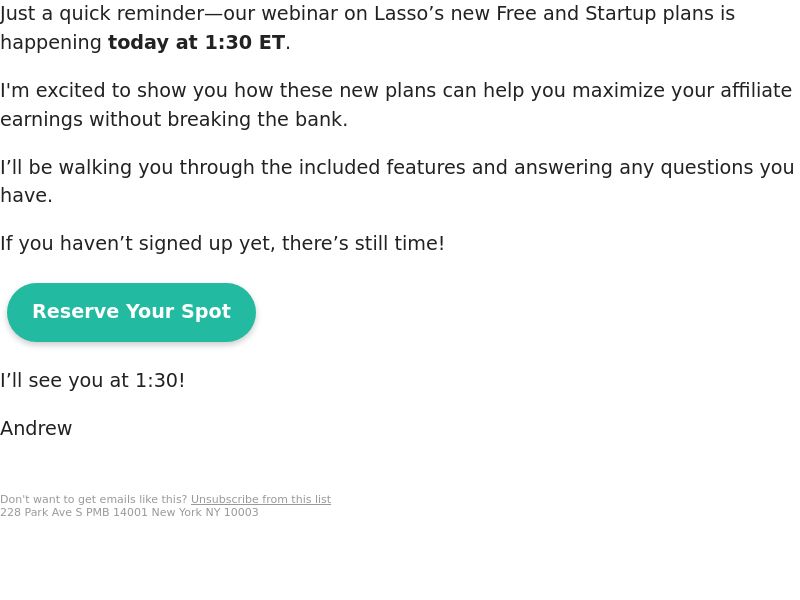Click "New York NY 10003" in the footer
The width and height of the screenshot is (800, 600).
coord(205,512)
